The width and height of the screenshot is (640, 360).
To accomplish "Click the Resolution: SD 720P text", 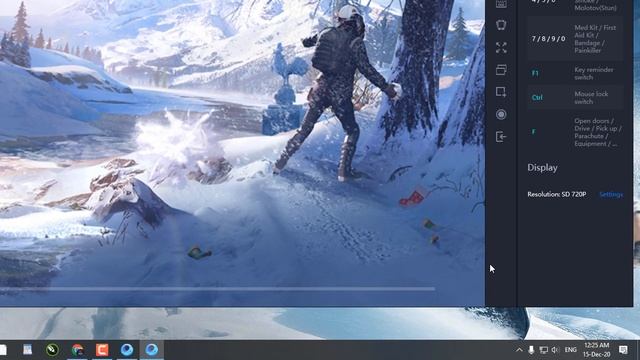I will (556, 194).
